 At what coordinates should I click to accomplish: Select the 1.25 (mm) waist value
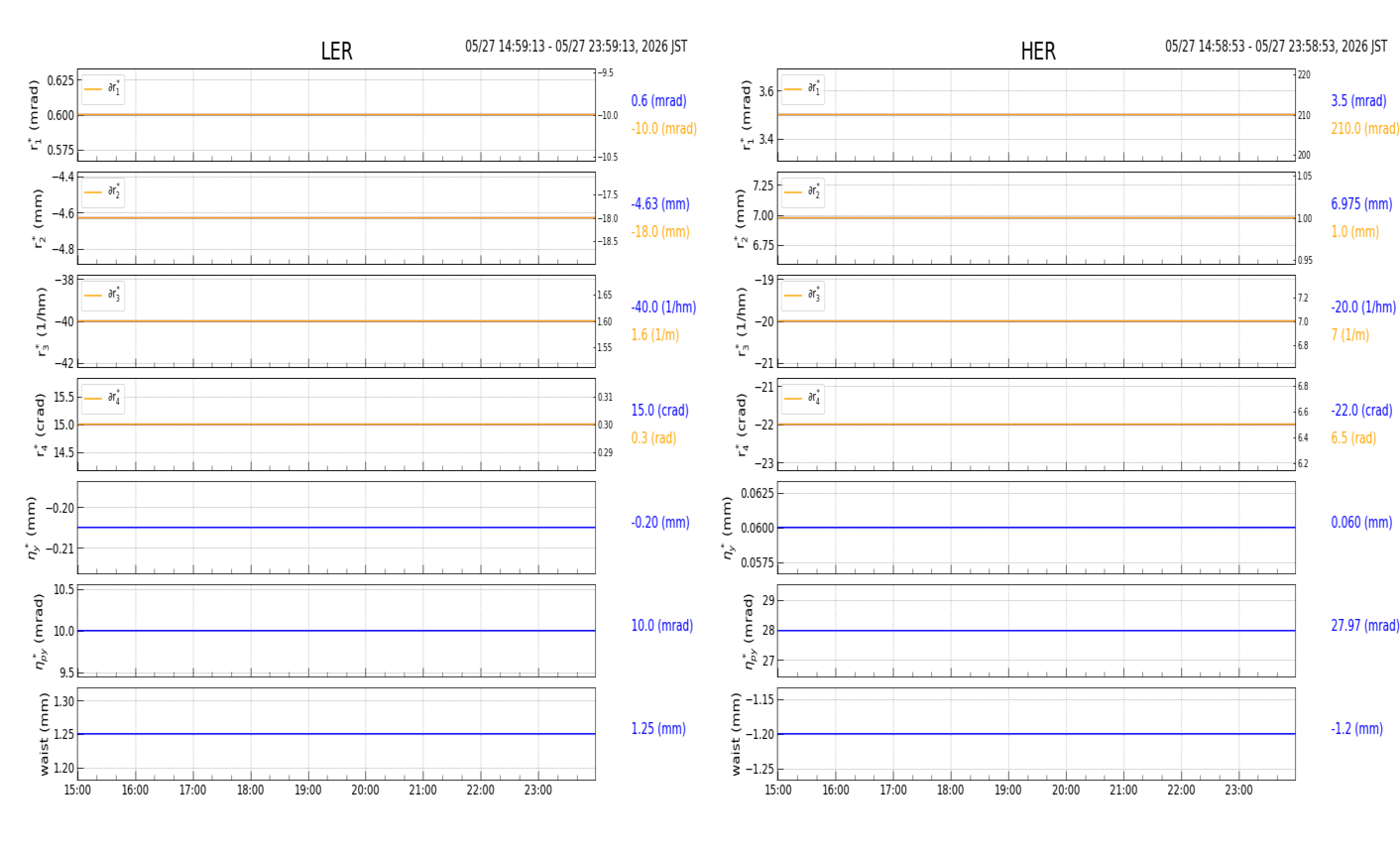click(658, 729)
